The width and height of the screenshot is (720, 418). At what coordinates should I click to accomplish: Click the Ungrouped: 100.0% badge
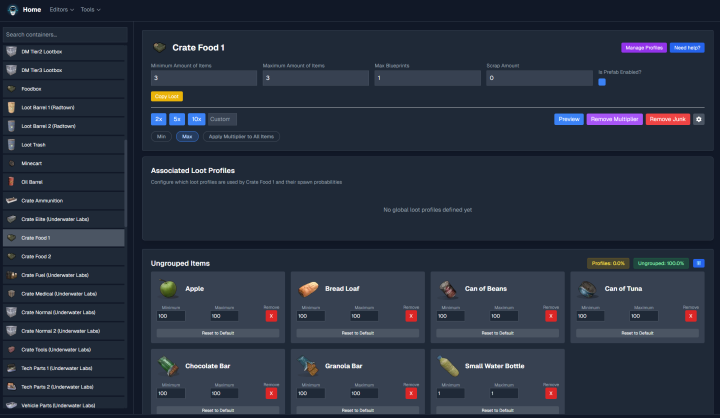click(661, 263)
